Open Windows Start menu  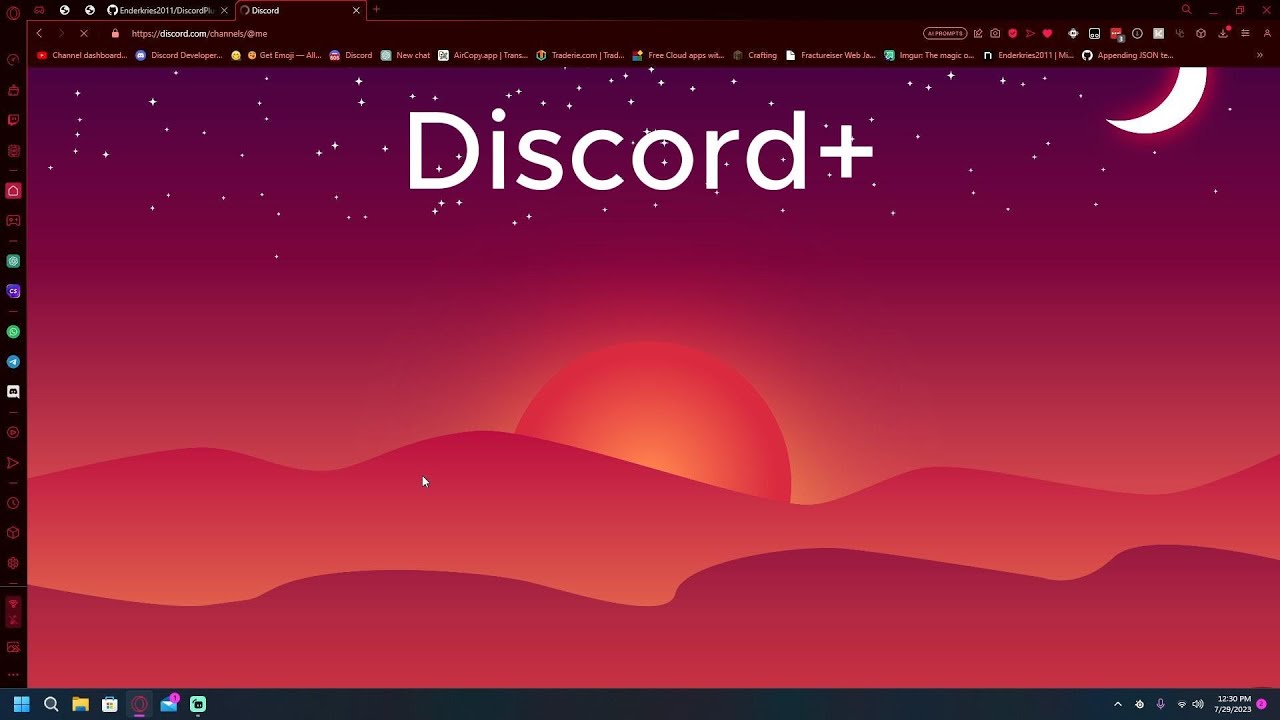click(22, 704)
